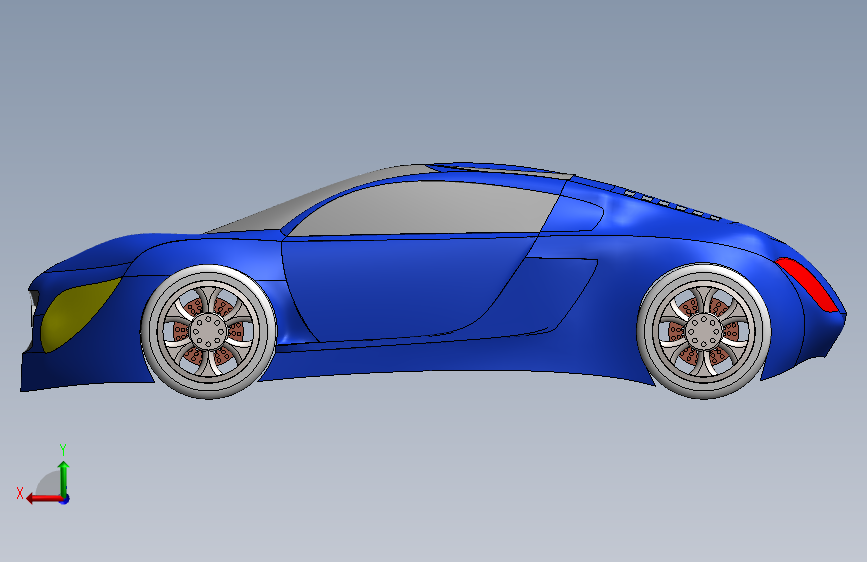The image size is (867, 562).
Task: Pick the front wheel center hub
Action: (x=208, y=331)
